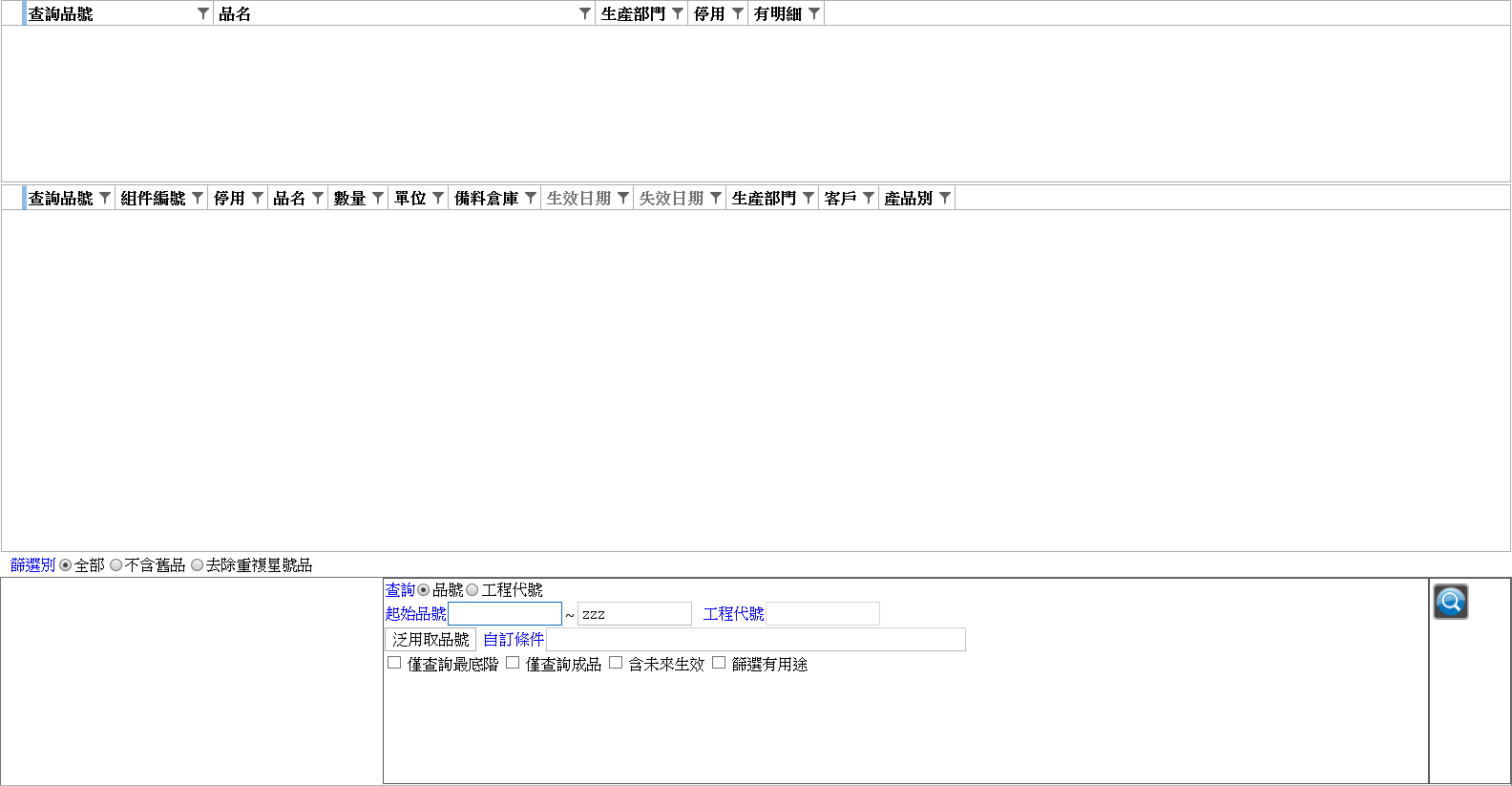Open filter for 數量 column
The image size is (1512, 786).
point(378,198)
